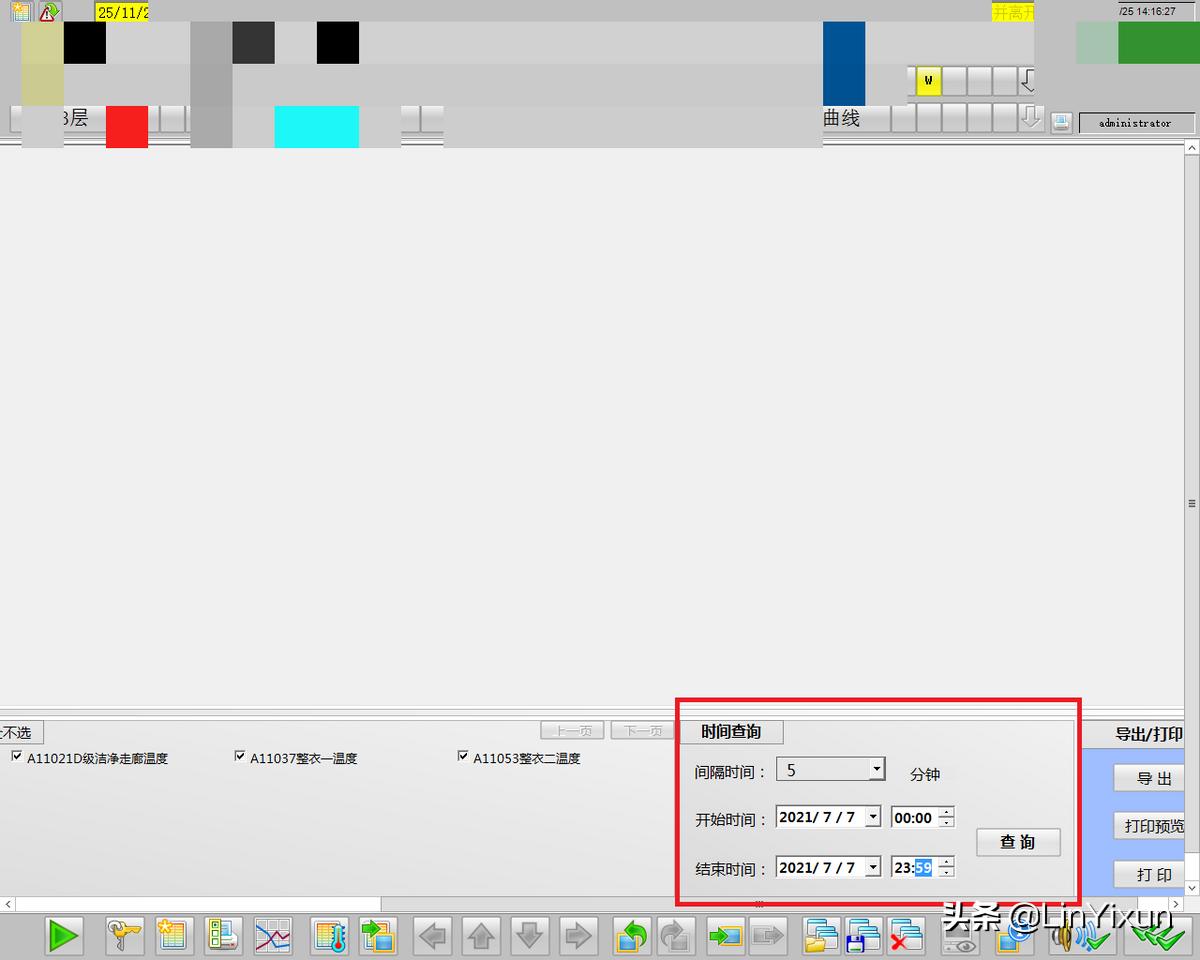The image size is (1200, 960).
Task: Click the starred table icon in bottom toolbar
Action: 174,936
